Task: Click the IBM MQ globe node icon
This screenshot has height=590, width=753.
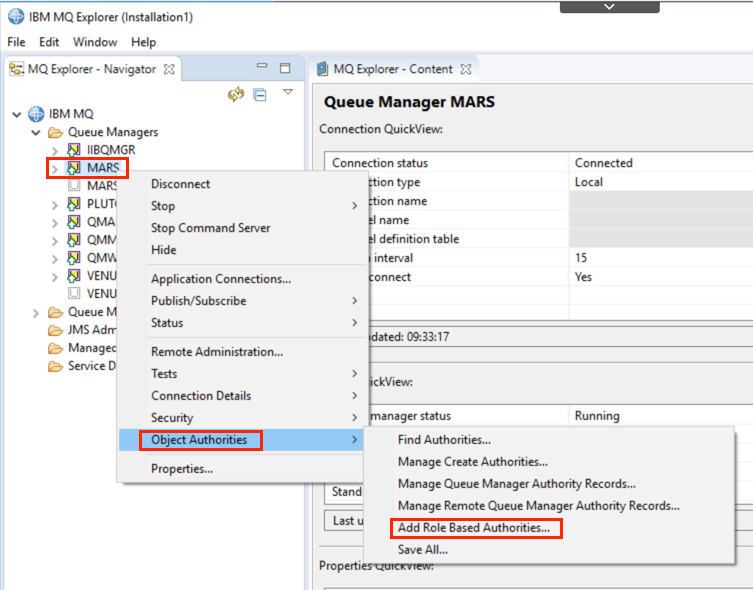Action: pyautogui.click(x=36, y=114)
